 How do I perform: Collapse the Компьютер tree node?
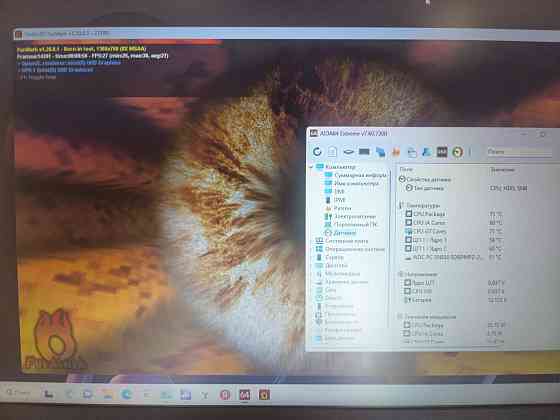(311, 167)
